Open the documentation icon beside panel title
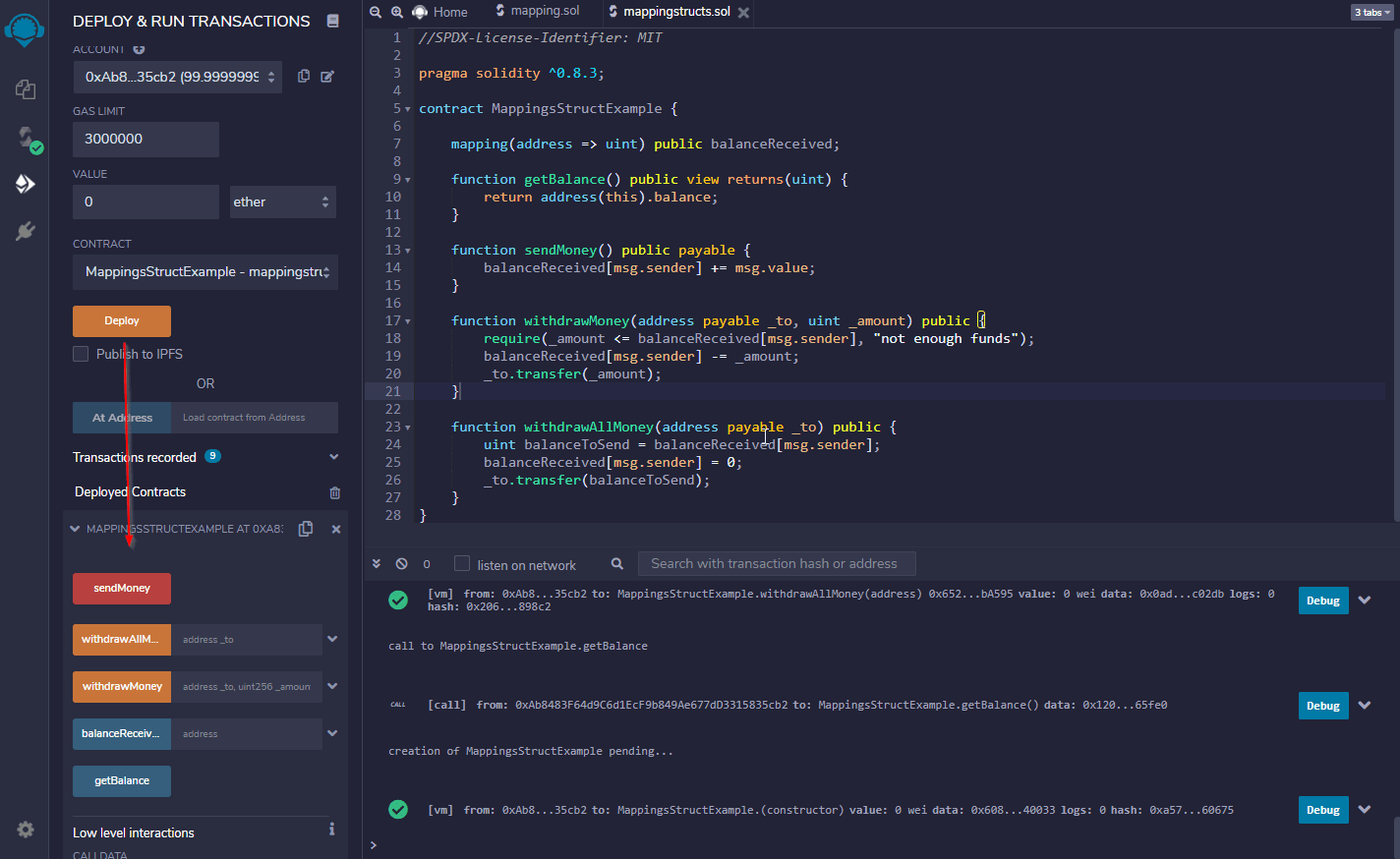This screenshot has height=859, width=1400. click(332, 21)
